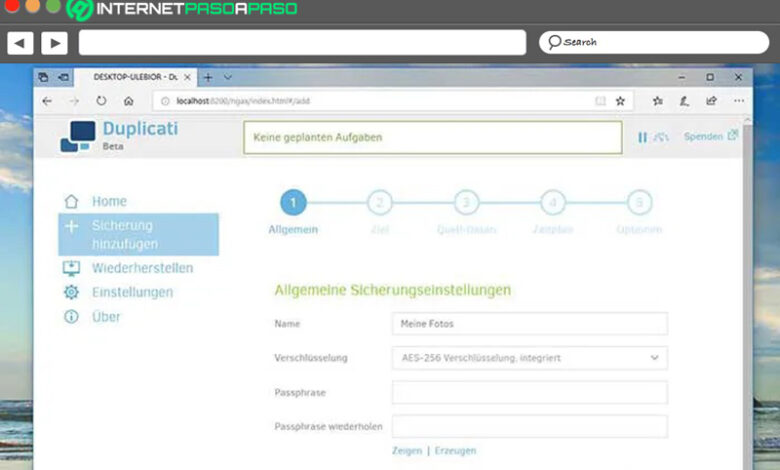780x470 pixels.
Task: Select wizard step 3 circle
Action: (466, 202)
